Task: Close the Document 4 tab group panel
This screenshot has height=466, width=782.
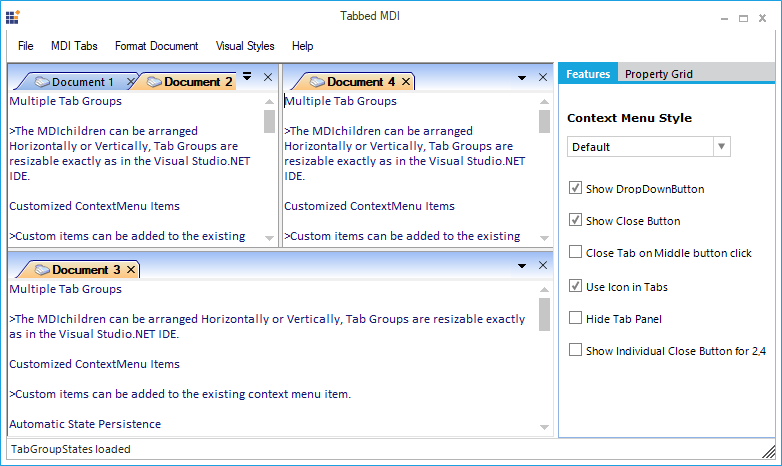Action: (543, 77)
